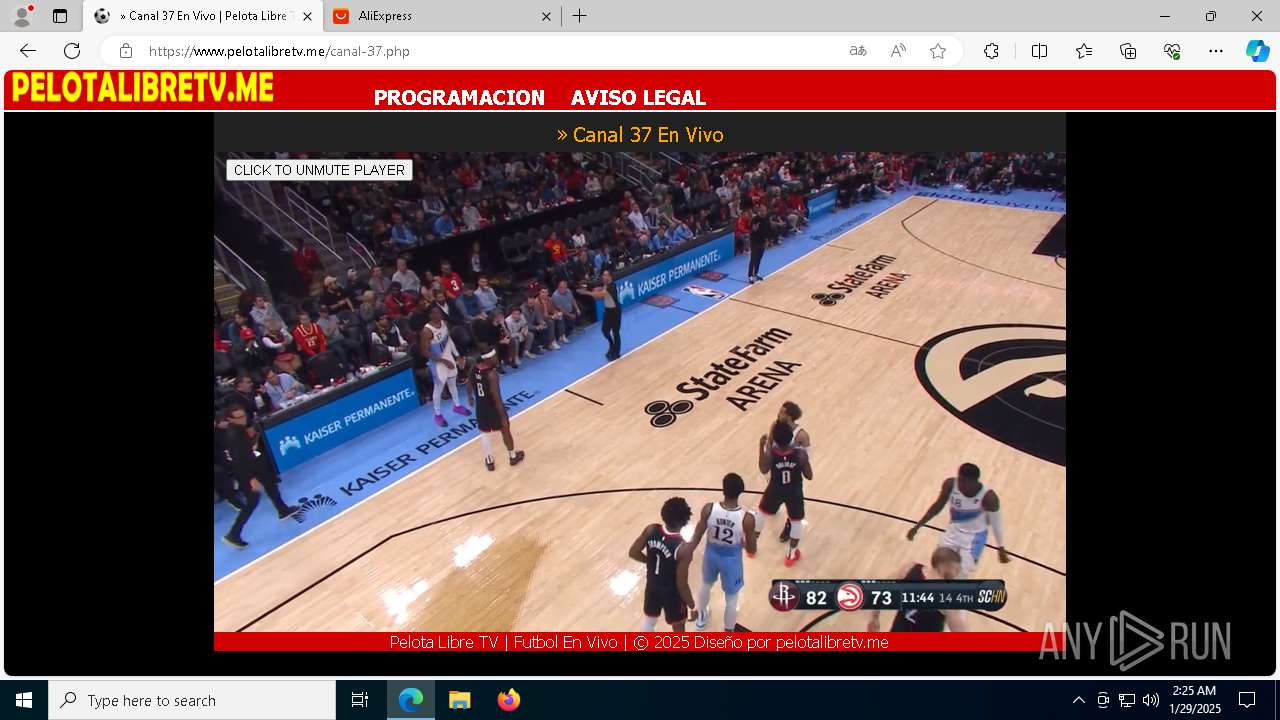Open browser Extensions puzzle icon
1280x720 pixels.
pyautogui.click(x=991, y=51)
